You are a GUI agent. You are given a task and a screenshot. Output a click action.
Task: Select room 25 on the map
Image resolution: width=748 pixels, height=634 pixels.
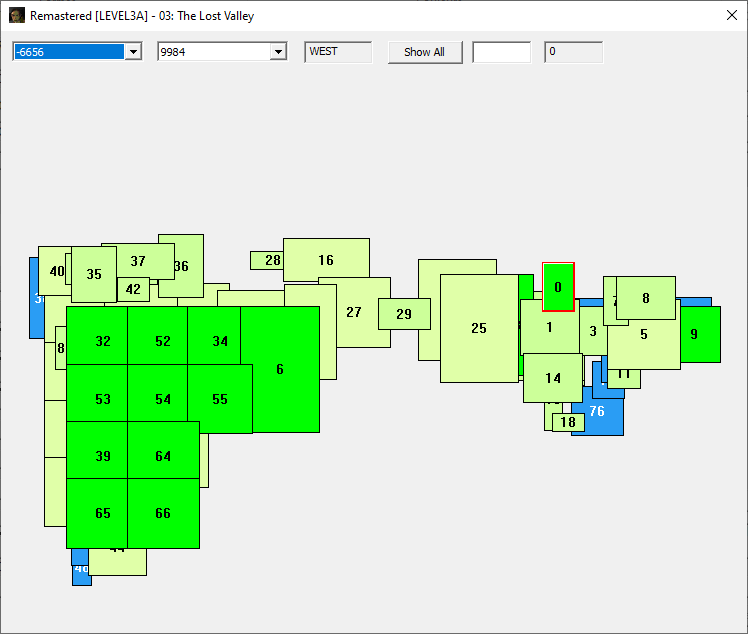479,328
